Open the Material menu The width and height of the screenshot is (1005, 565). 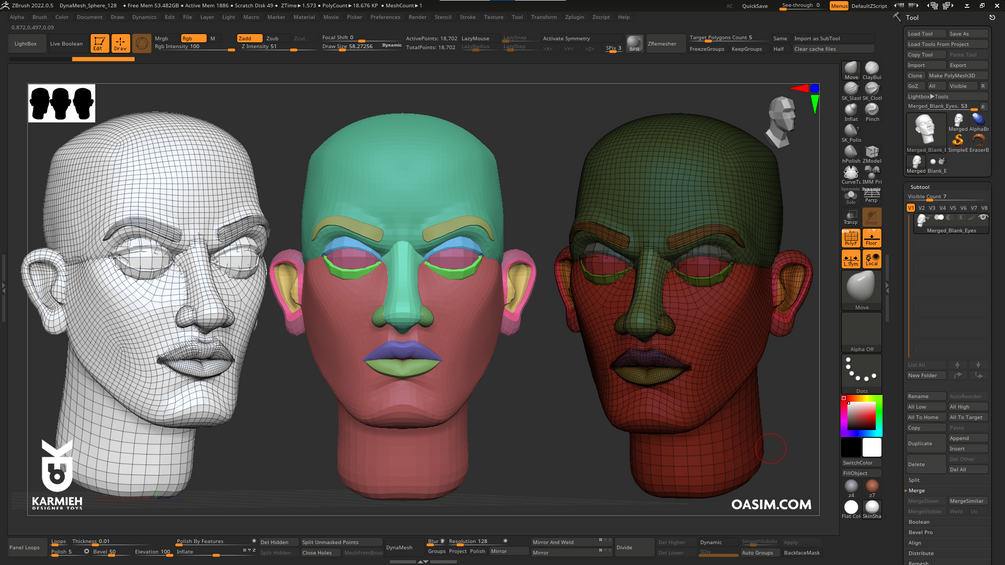click(304, 17)
